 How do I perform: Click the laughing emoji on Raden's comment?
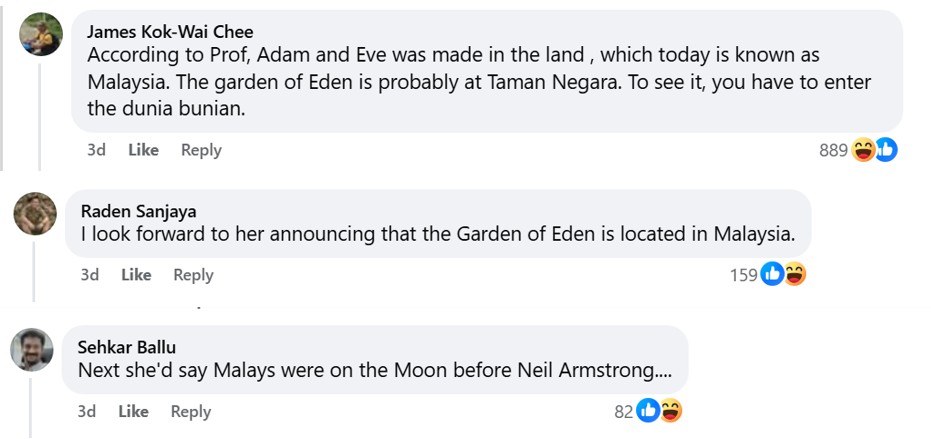click(x=795, y=274)
